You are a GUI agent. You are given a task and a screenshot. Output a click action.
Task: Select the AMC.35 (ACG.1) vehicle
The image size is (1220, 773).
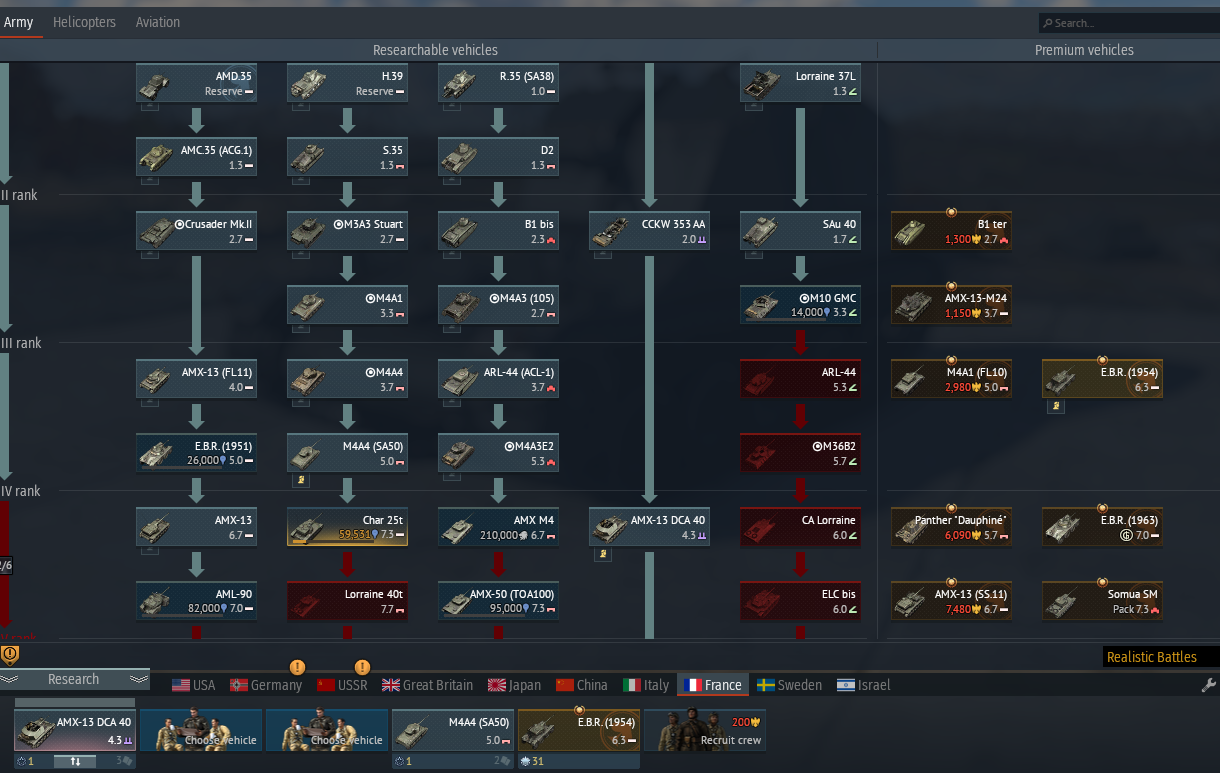(197, 157)
